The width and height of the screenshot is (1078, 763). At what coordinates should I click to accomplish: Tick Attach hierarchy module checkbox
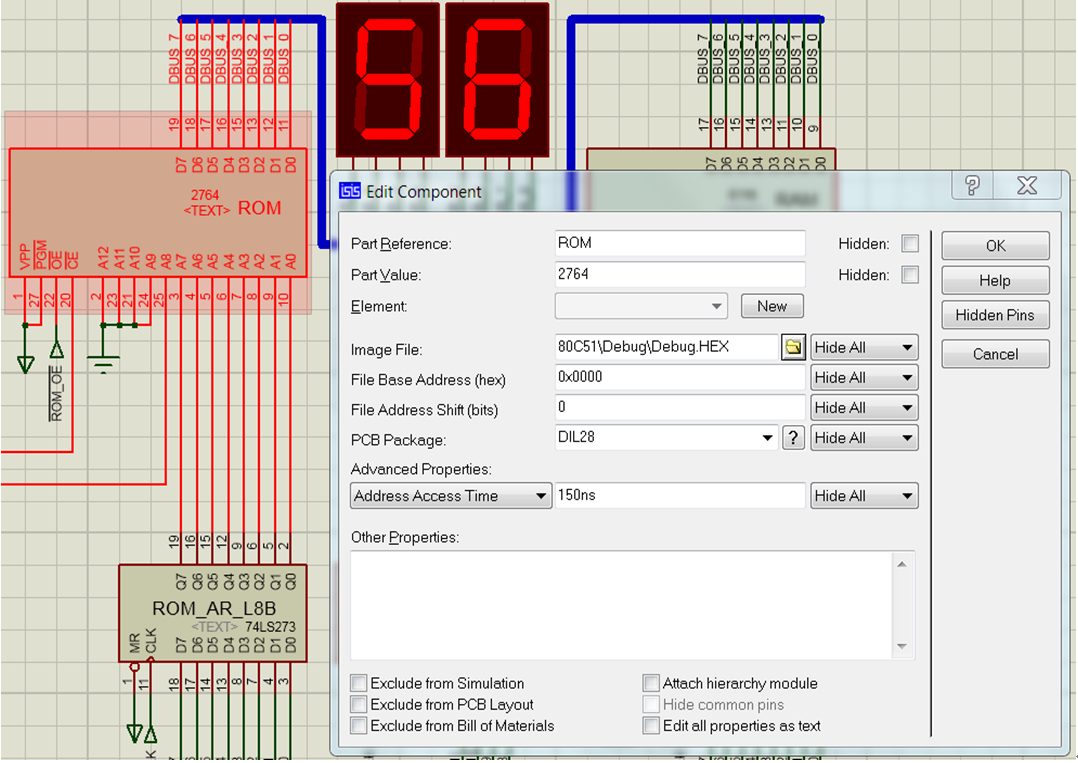click(651, 683)
